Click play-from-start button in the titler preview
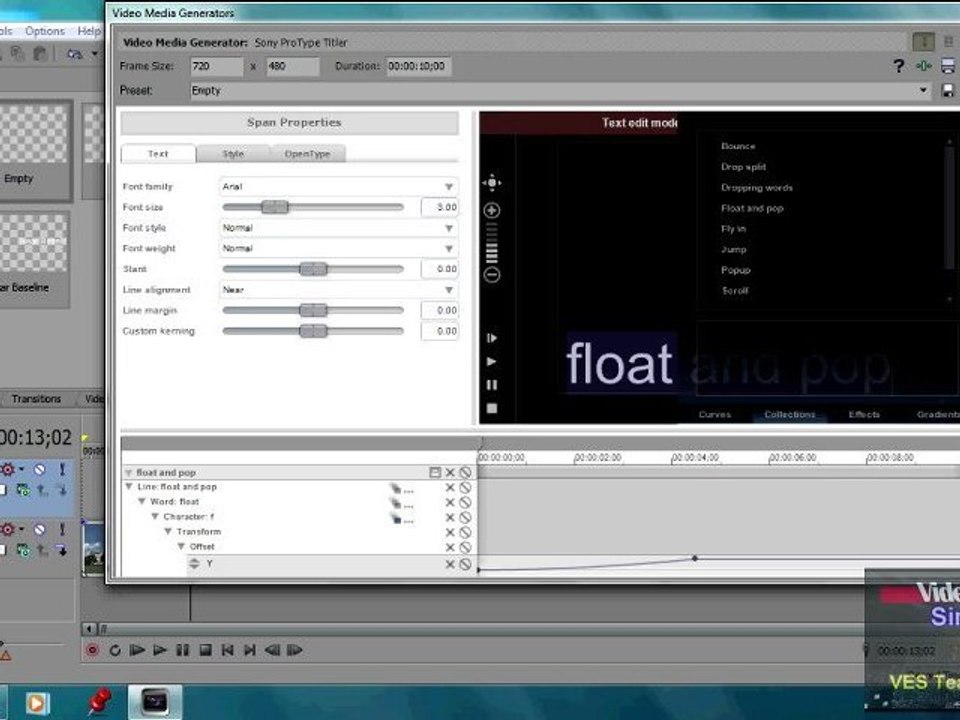Screen dimensions: 960x720 tap(492, 338)
